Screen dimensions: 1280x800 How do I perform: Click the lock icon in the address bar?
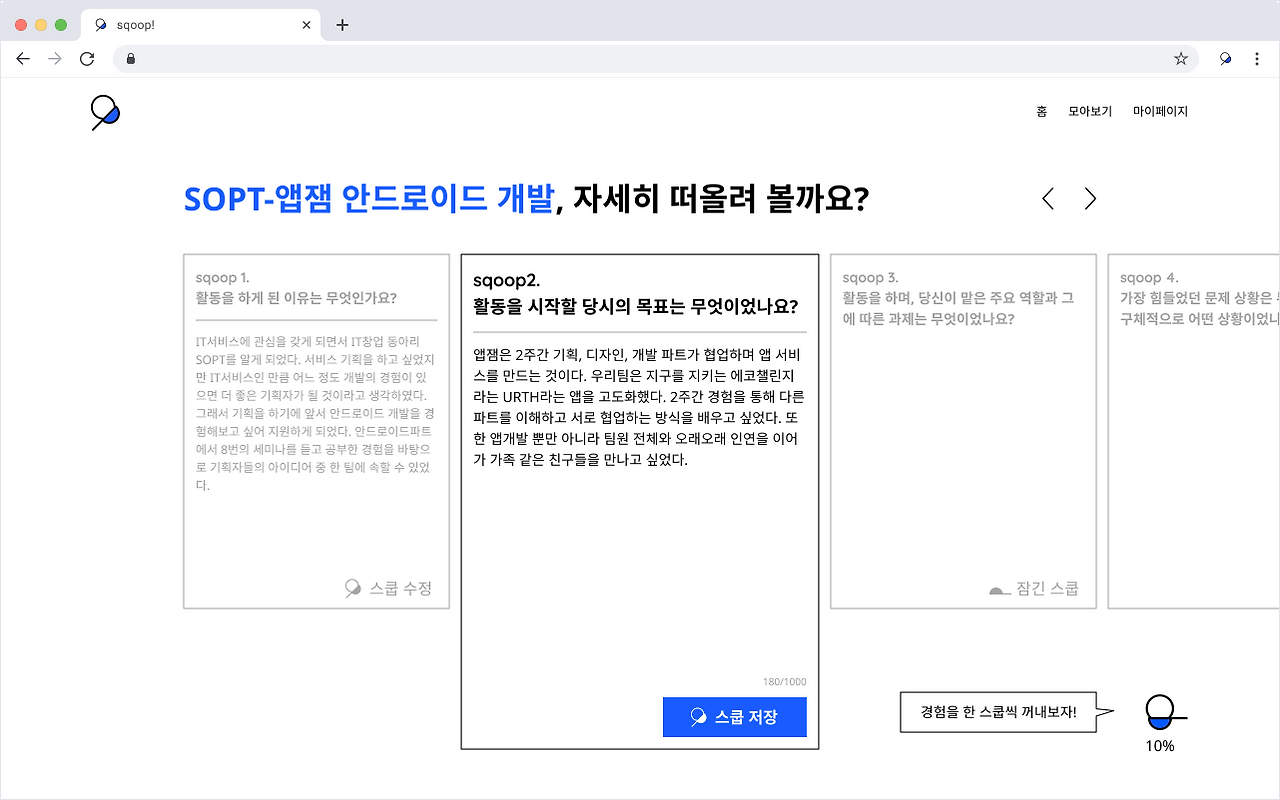131,59
